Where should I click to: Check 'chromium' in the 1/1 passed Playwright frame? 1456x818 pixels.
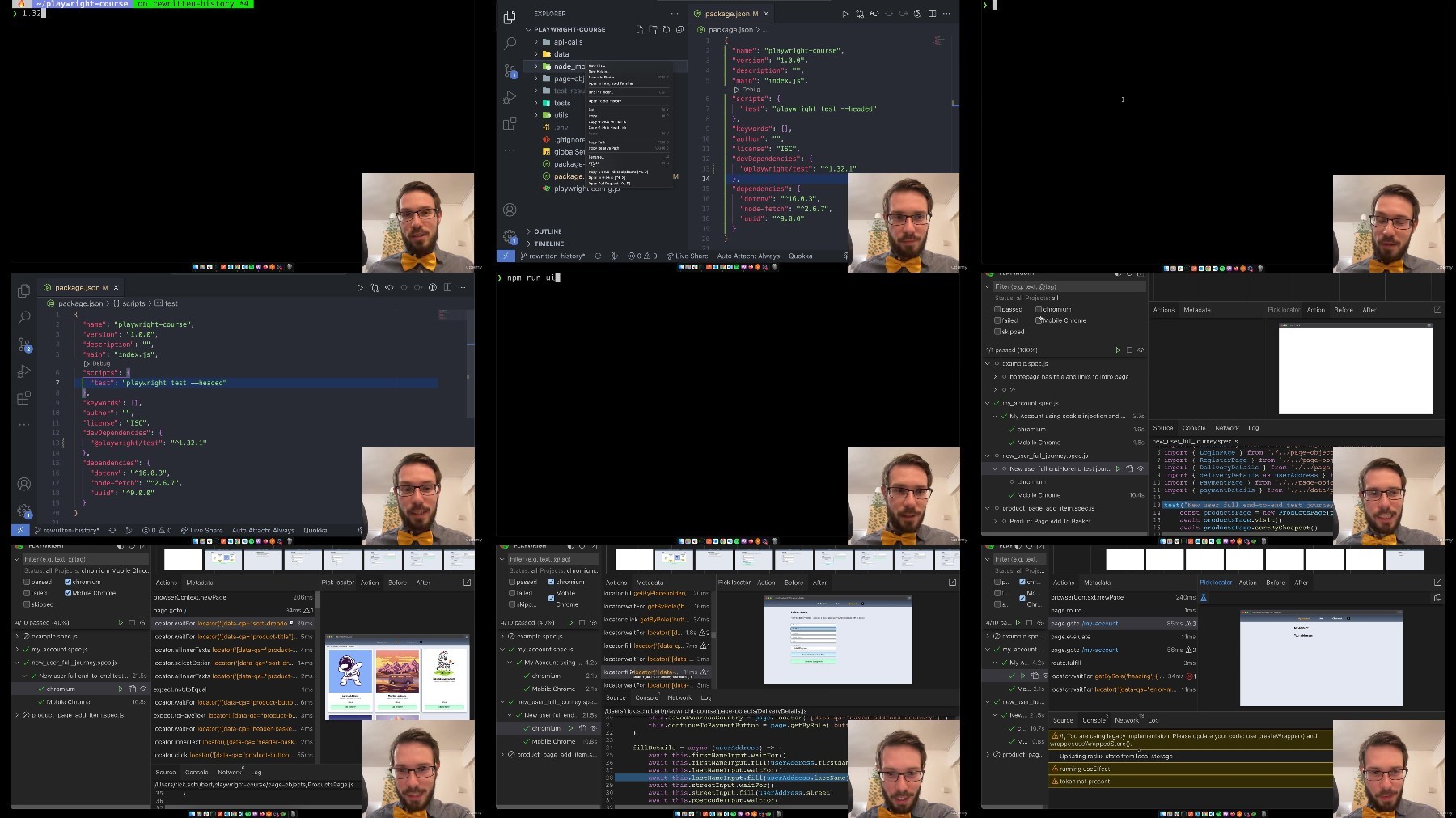tap(1039, 309)
